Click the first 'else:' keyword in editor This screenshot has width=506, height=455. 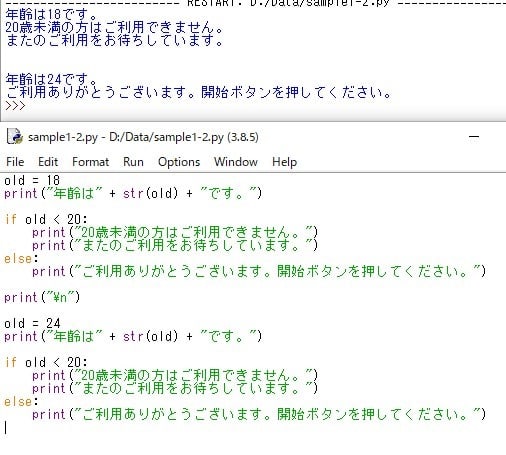click(x=21, y=259)
